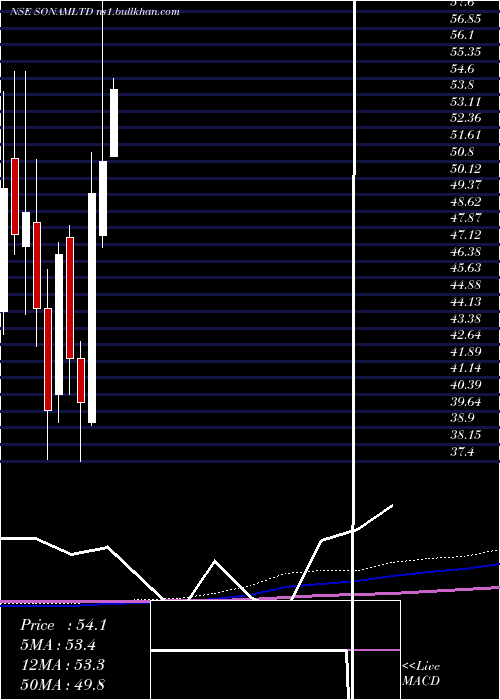Click the 41.14 price axis label

466,368
